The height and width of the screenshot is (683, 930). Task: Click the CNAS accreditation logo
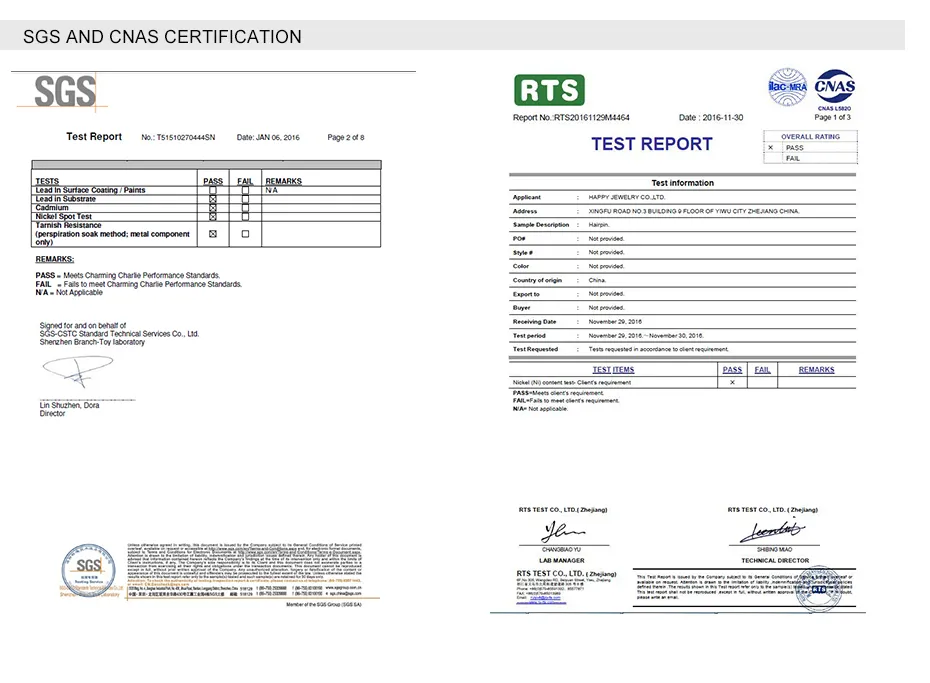click(x=835, y=90)
